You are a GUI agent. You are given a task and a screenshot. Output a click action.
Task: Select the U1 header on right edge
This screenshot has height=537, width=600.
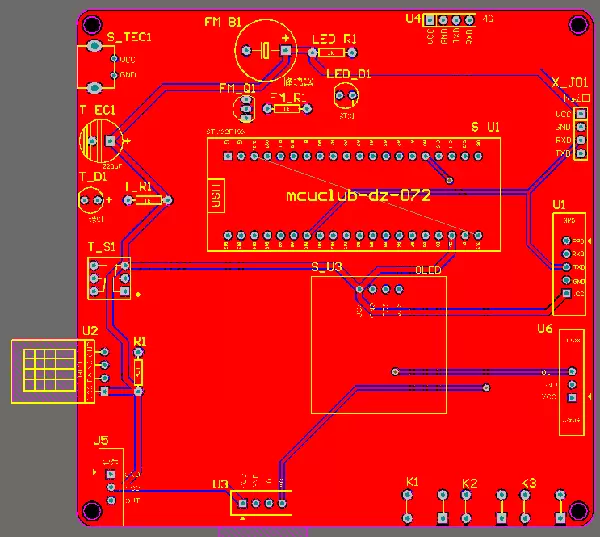(x=571, y=261)
